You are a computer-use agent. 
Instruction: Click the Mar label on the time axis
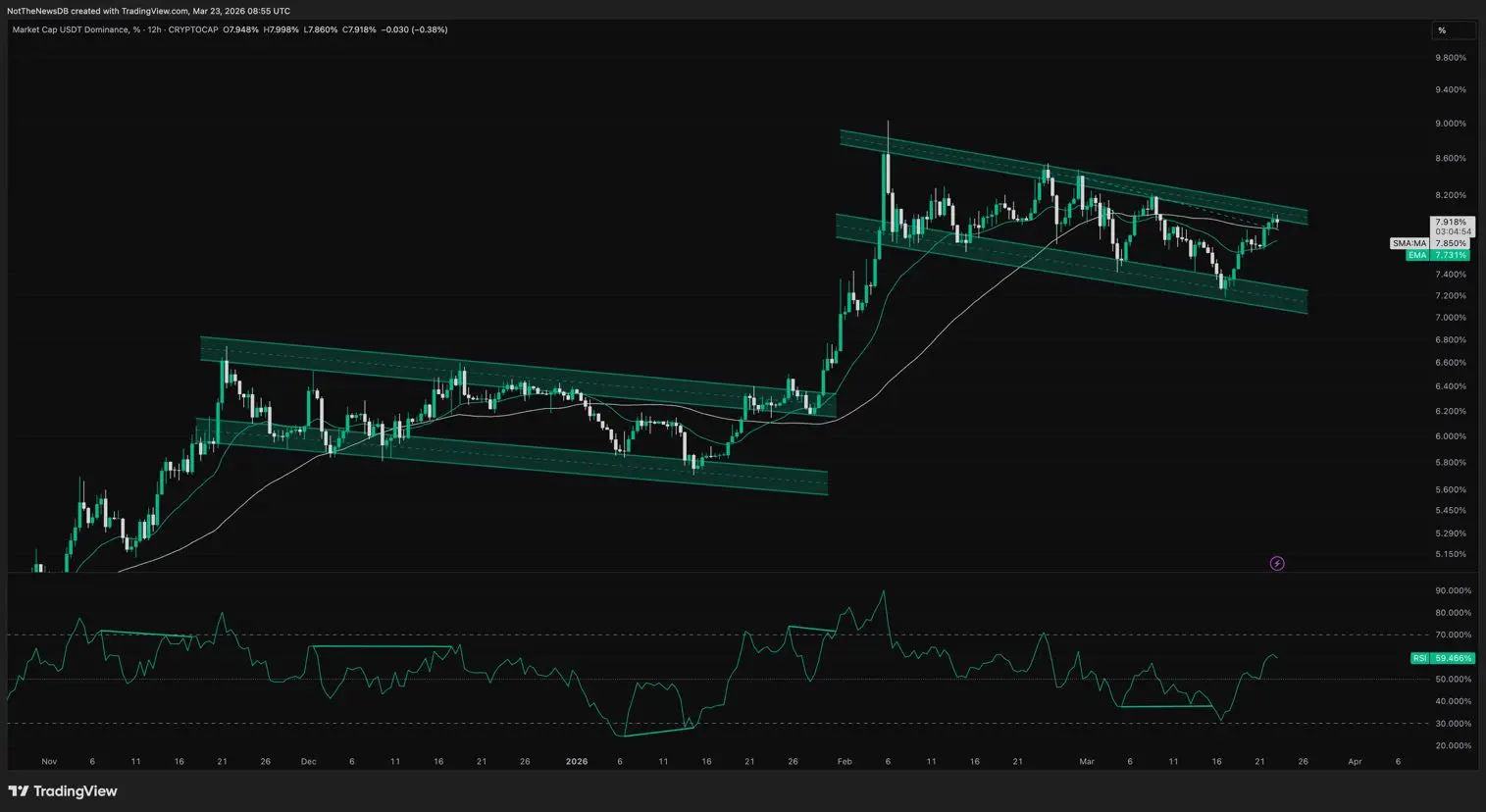pyautogui.click(x=1087, y=761)
